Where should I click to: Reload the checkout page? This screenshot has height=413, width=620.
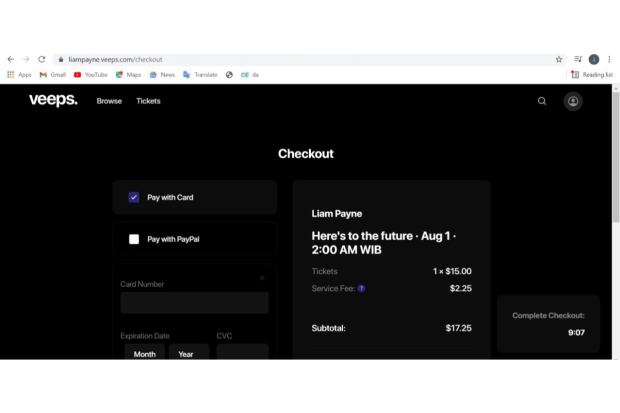pyautogui.click(x=41, y=59)
